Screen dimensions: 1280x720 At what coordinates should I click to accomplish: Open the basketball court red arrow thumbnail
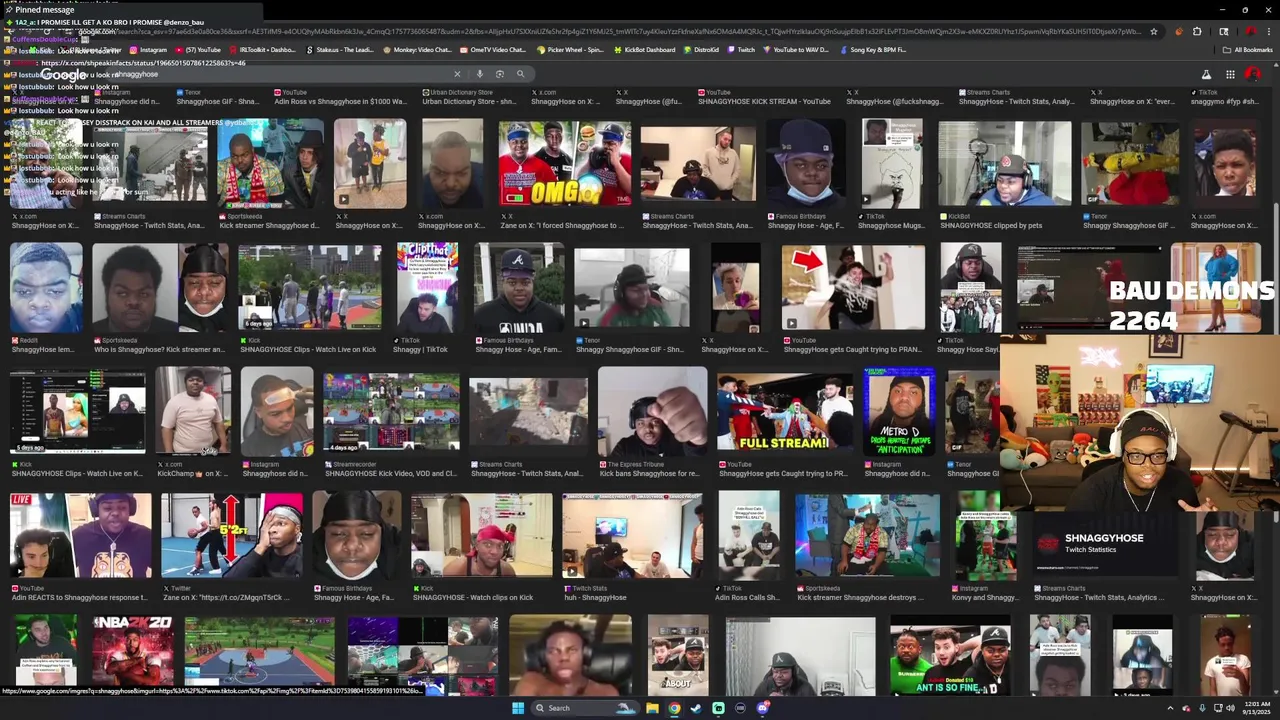click(x=232, y=536)
